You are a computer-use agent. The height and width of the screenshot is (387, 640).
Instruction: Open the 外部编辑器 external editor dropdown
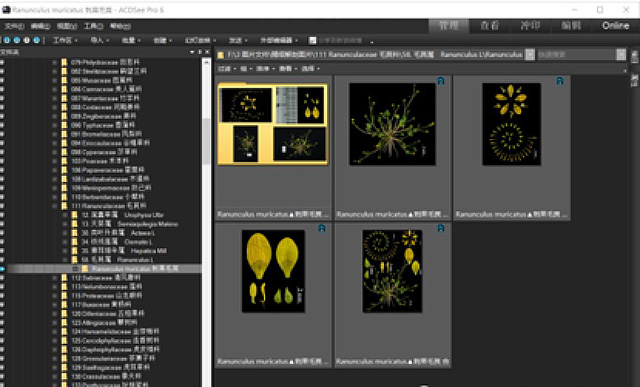(279, 40)
